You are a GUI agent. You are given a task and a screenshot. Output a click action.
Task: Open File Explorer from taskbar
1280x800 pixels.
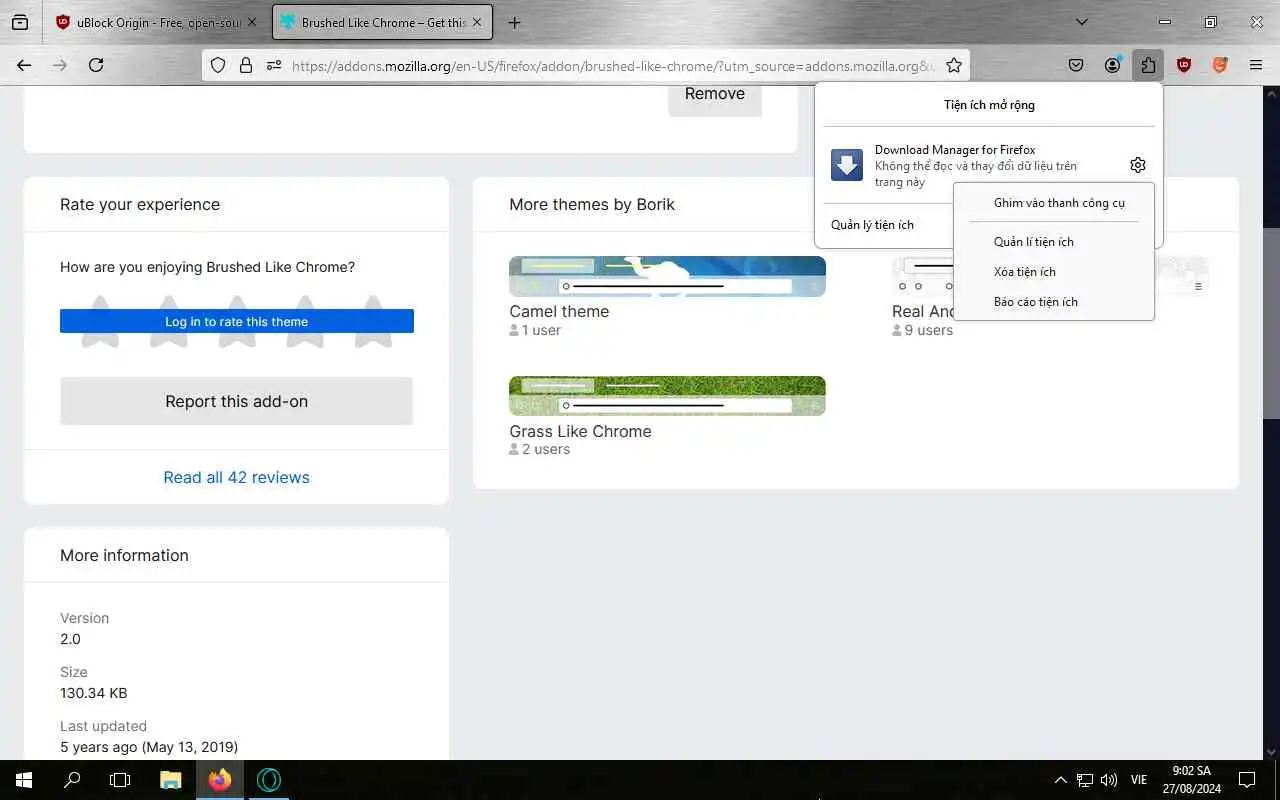click(x=171, y=780)
